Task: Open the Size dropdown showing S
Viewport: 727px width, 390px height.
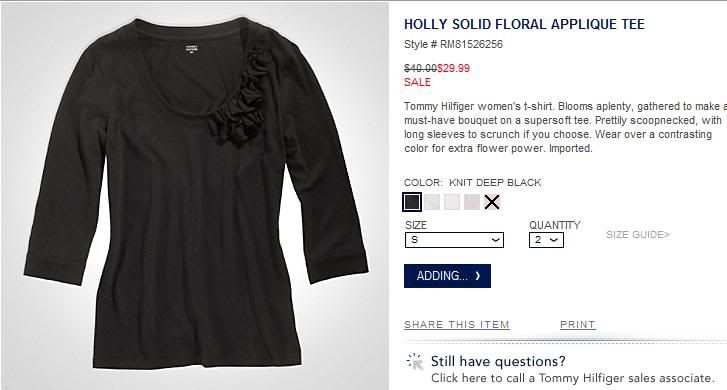Action: 454,240
